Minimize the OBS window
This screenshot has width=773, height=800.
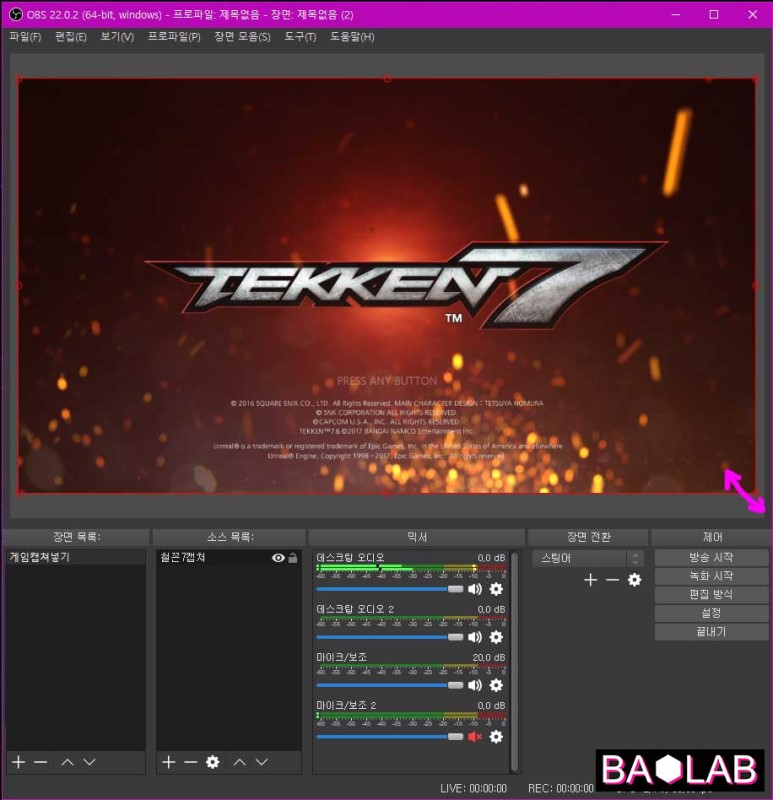[x=676, y=14]
